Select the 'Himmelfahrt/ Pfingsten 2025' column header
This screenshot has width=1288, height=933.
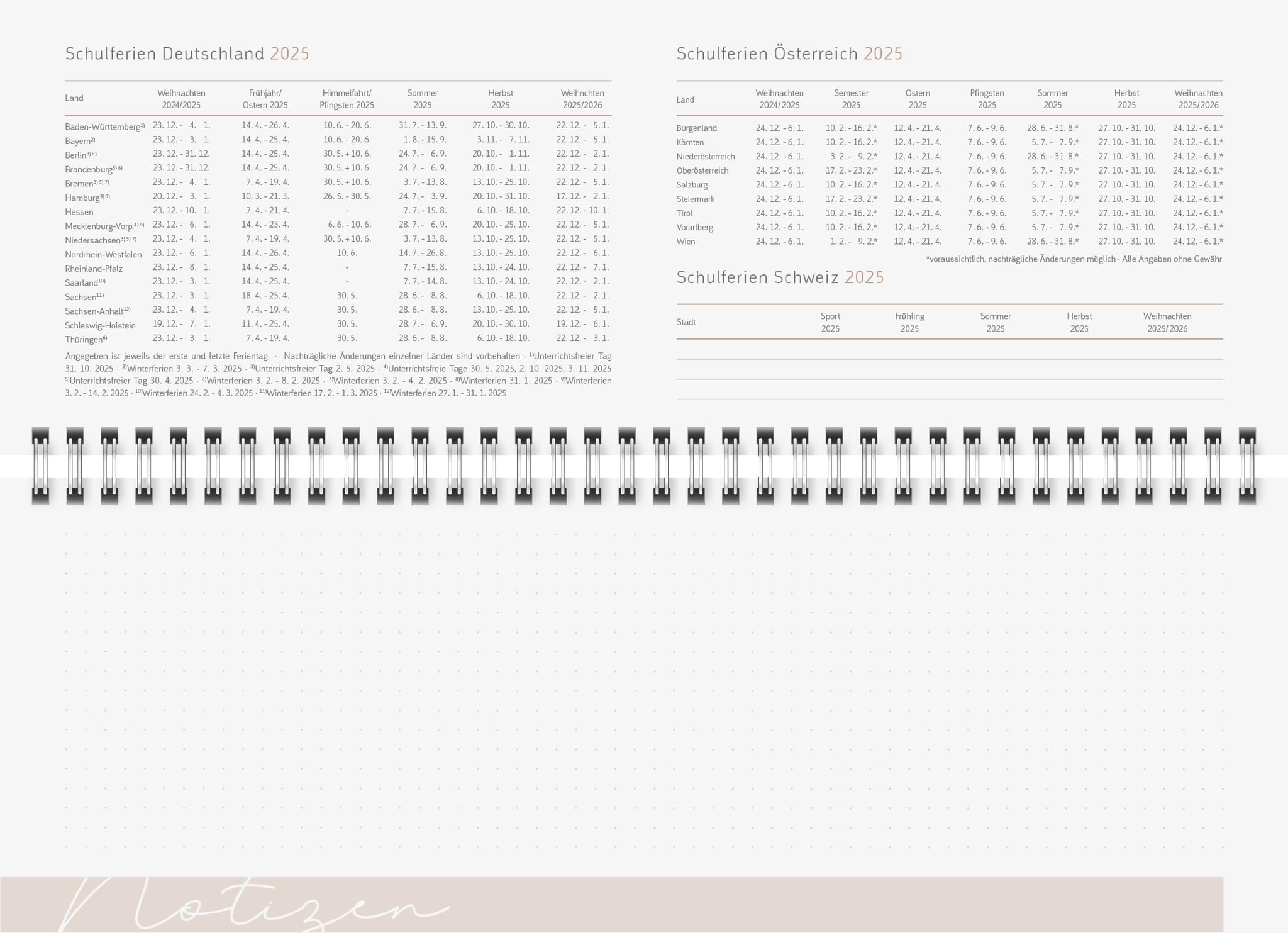point(347,99)
